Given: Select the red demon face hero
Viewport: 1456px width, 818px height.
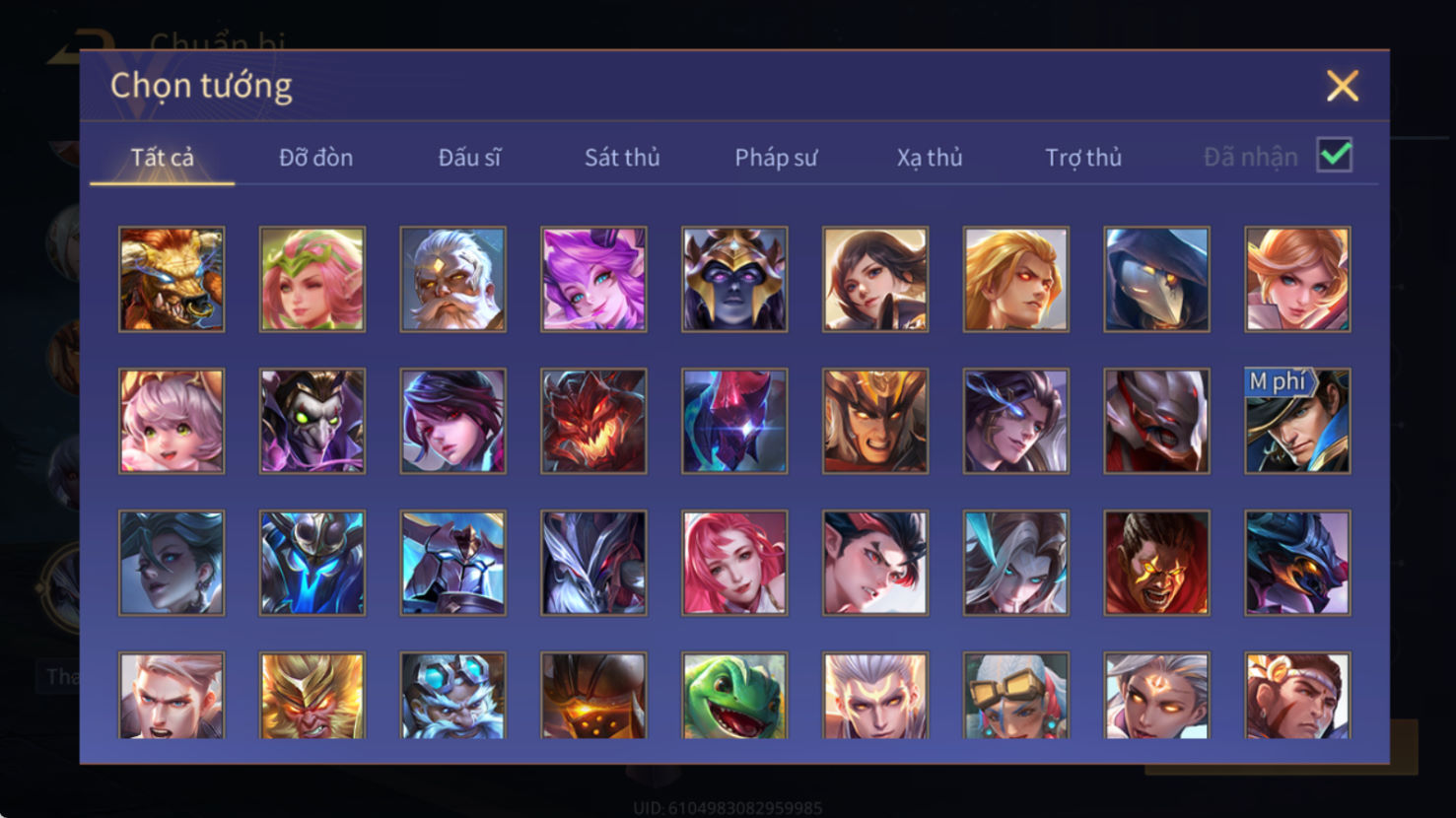Looking at the screenshot, I should tap(593, 421).
